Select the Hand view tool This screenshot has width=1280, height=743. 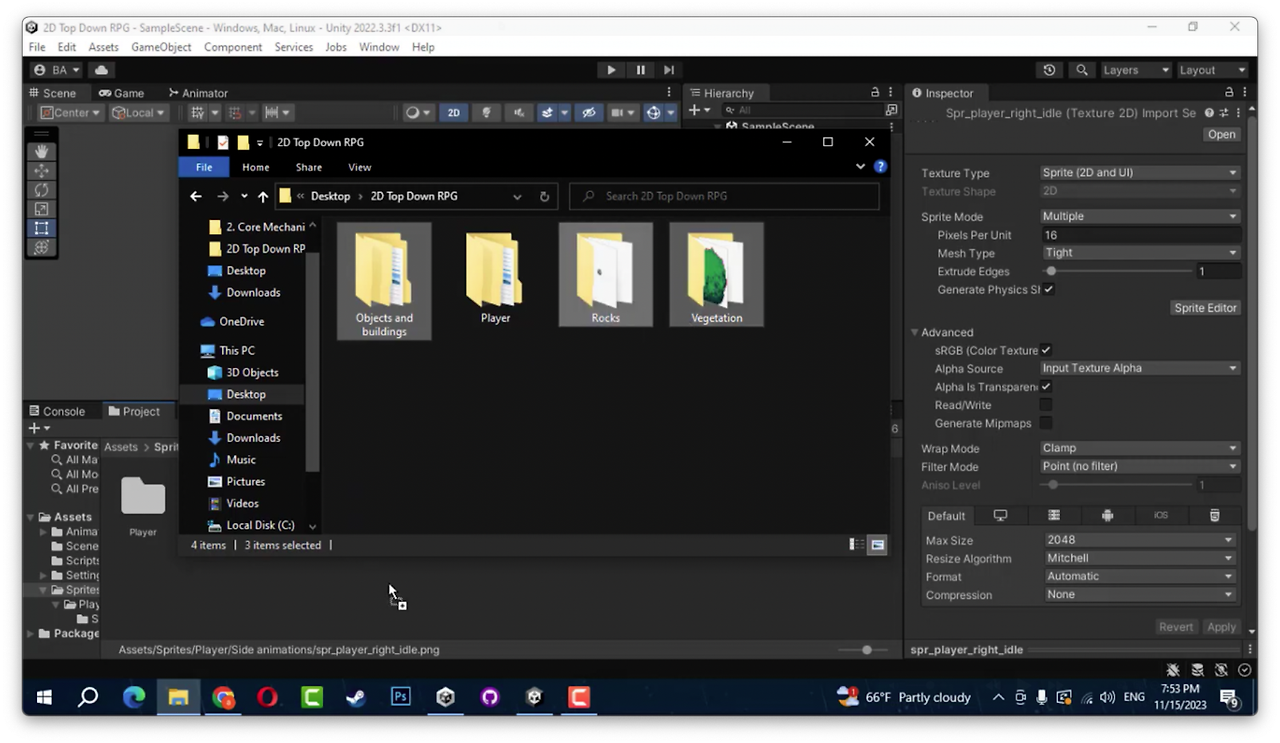(41, 151)
